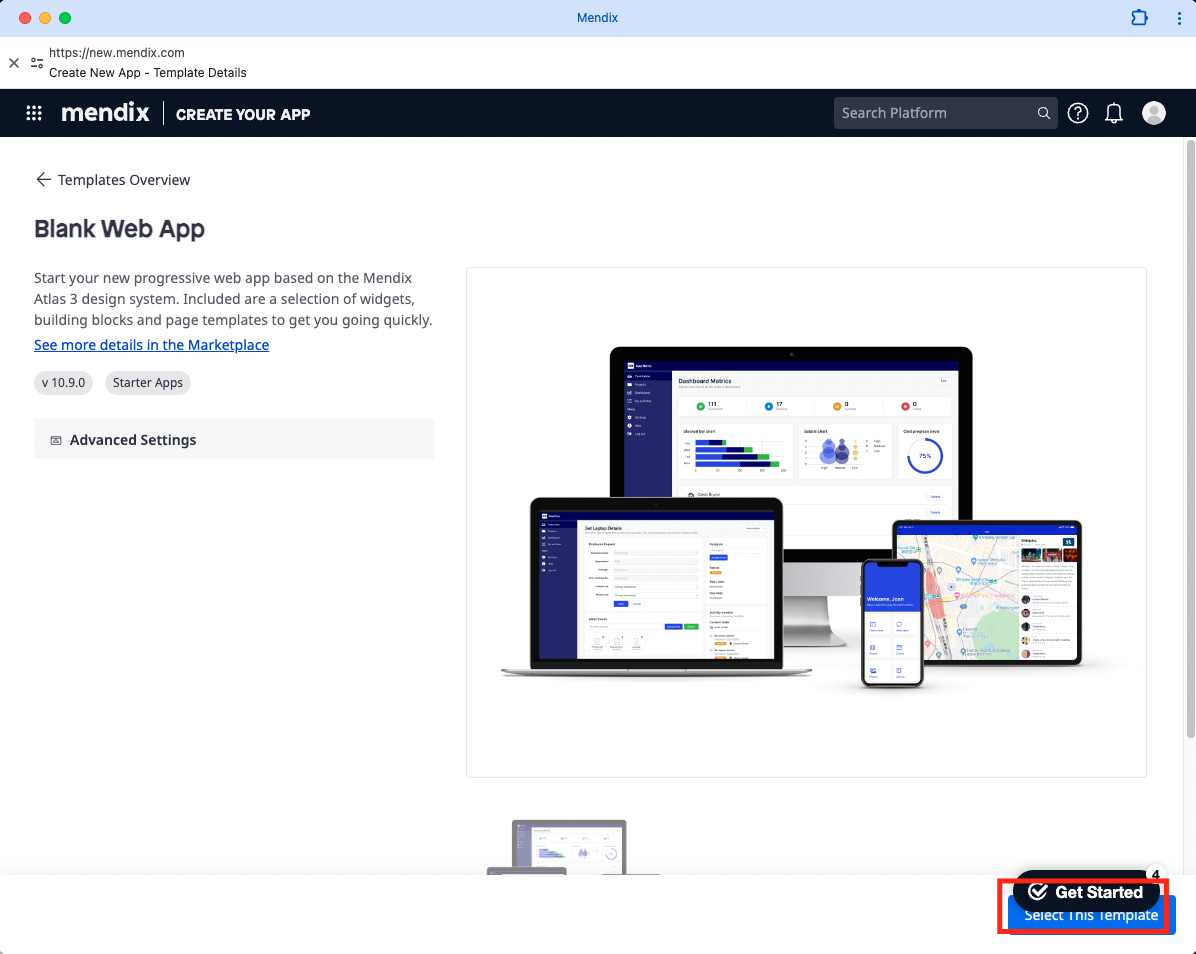The image size is (1196, 954).
Task: Click the large template preview image
Action: [806, 522]
